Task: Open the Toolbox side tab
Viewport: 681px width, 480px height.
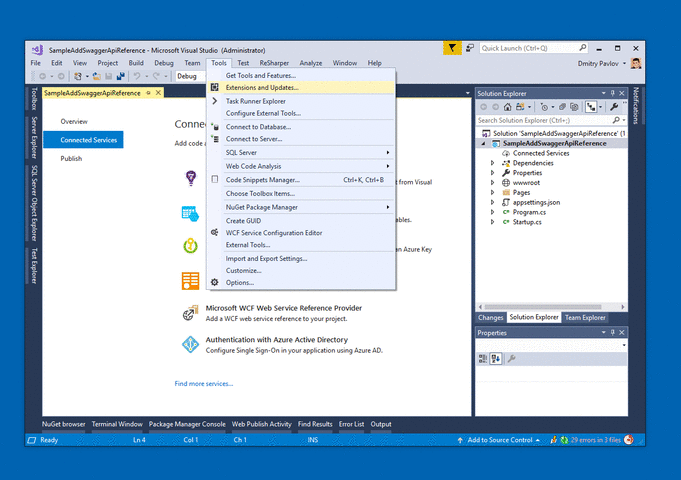Action: point(34,99)
